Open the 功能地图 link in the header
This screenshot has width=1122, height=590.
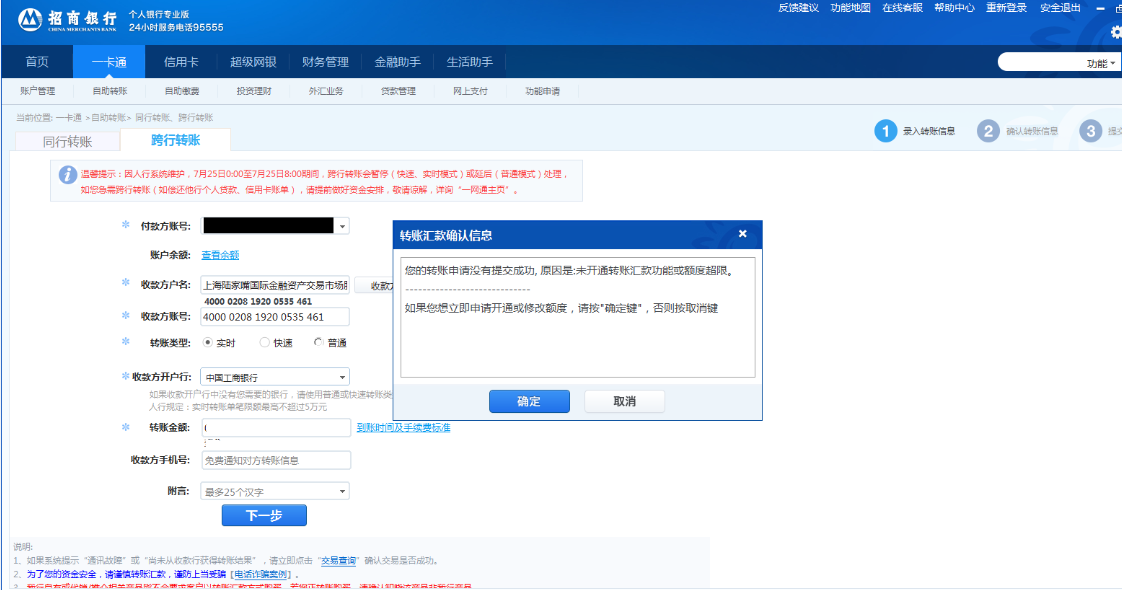coord(851,8)
